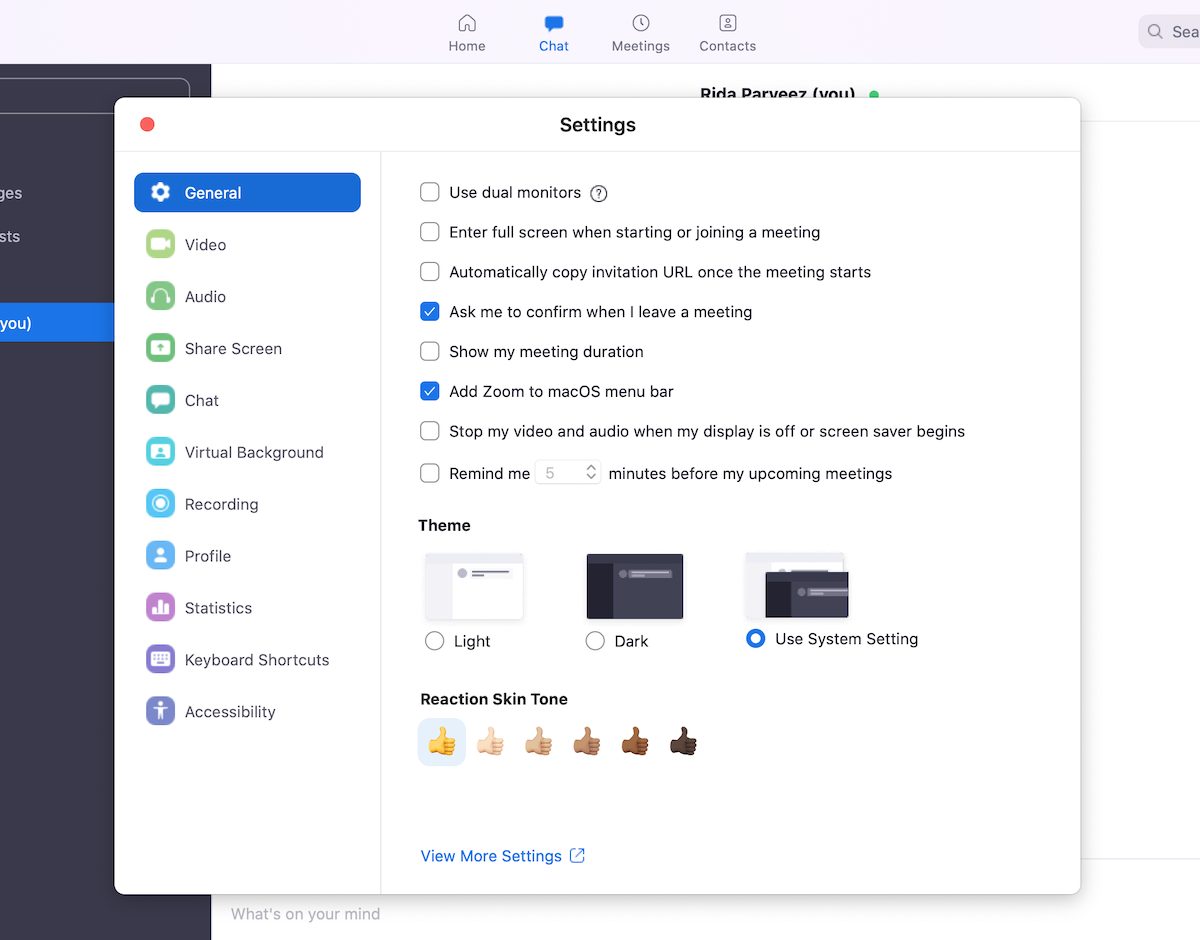
Task: Open Share Screen settings icon
Action: (x=160, y=348)
